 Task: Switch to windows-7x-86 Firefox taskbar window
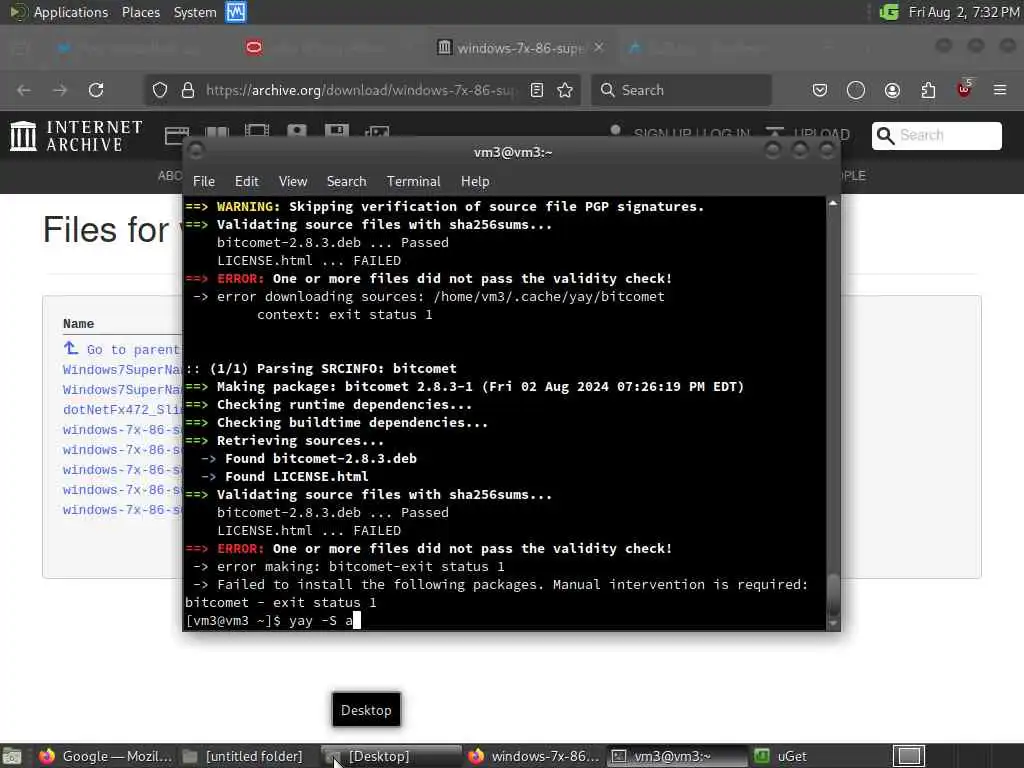534,756
